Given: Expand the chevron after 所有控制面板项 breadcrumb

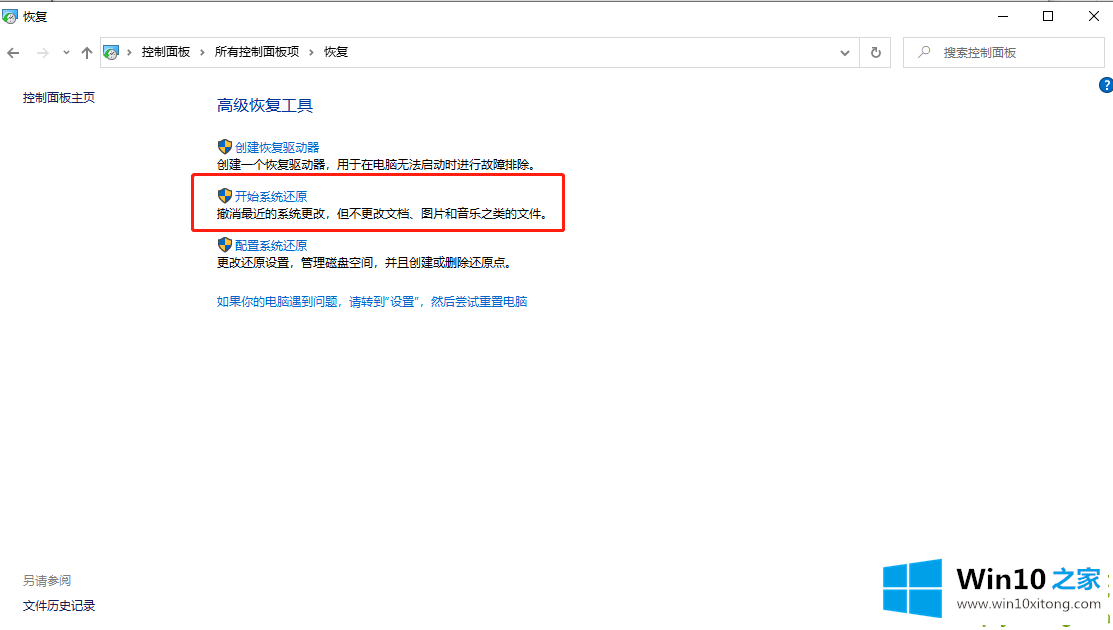Looking at the screenshot, I should (311, 52).
